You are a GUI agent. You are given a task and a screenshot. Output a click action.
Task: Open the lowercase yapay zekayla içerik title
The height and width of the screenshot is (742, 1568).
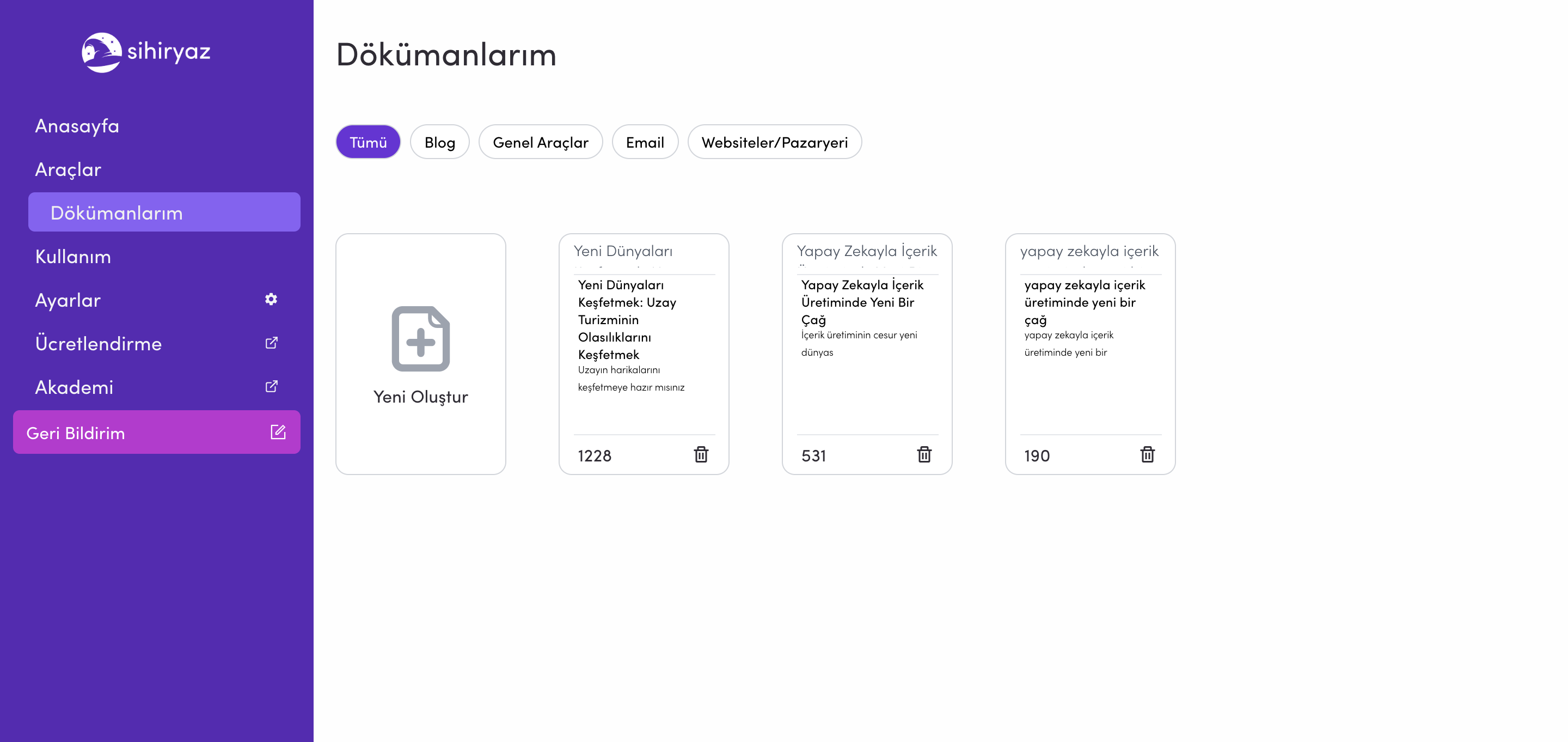coord(1089,251)
